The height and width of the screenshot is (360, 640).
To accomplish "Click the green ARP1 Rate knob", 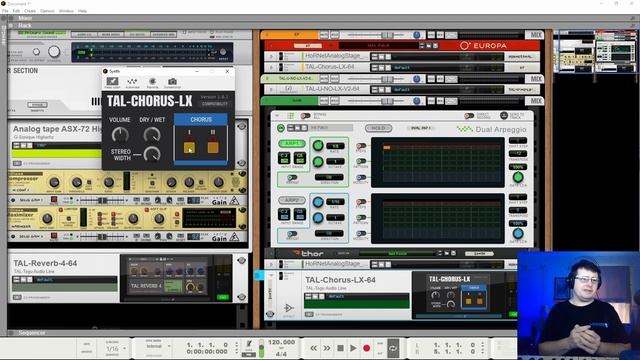I will (318, 145).
